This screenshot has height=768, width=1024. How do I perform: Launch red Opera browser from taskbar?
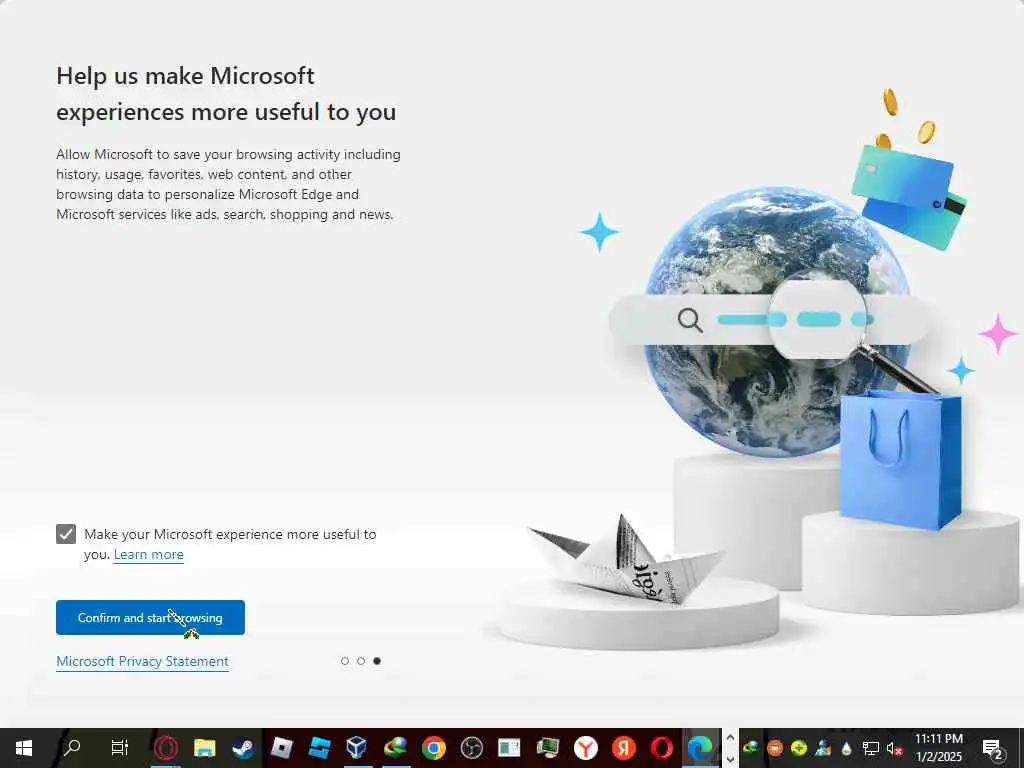point(662,747)
